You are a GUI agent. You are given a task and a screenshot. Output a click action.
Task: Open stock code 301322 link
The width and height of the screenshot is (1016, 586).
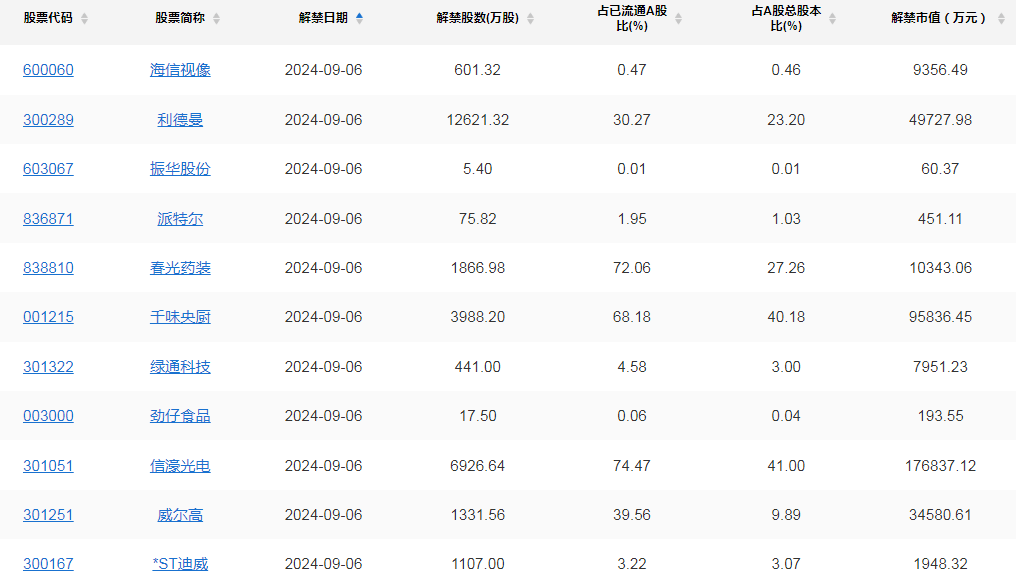click(x=49, y=367)
